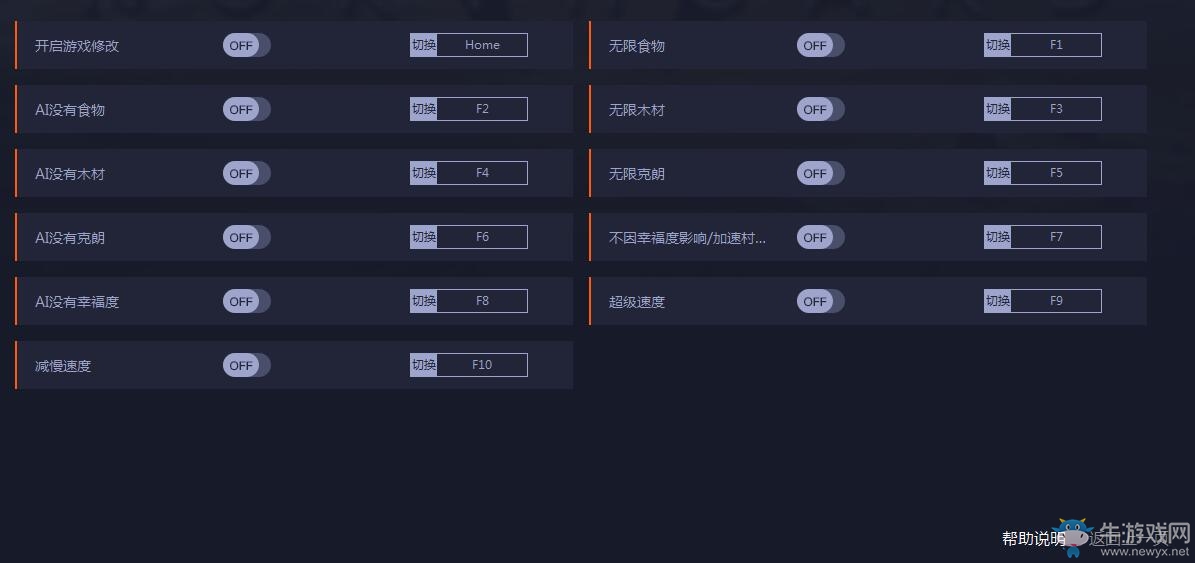Image resolution: width=1195 pixels, height=563 pixels.
Task: Switch on 无限克朗 toggle
Action: (820, 173)
